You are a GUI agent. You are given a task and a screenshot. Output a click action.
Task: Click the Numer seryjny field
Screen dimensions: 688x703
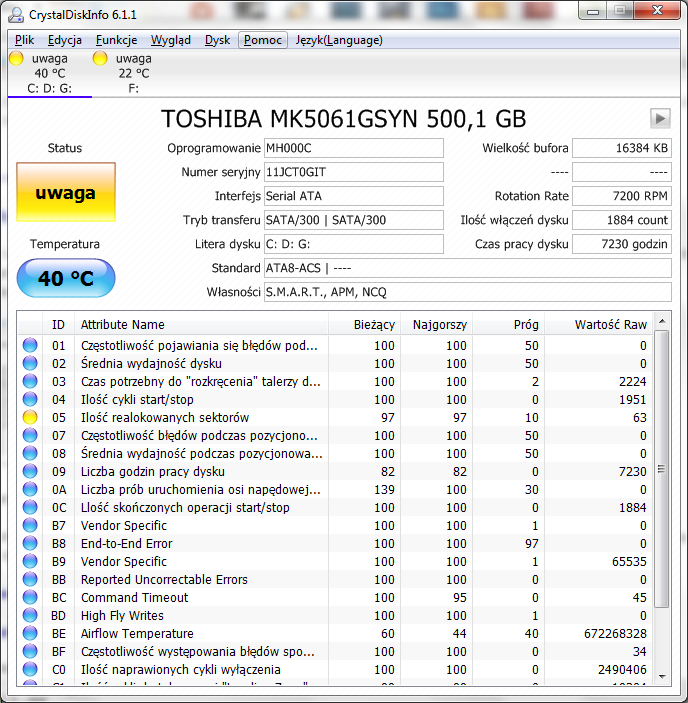[x=354, y=172]
